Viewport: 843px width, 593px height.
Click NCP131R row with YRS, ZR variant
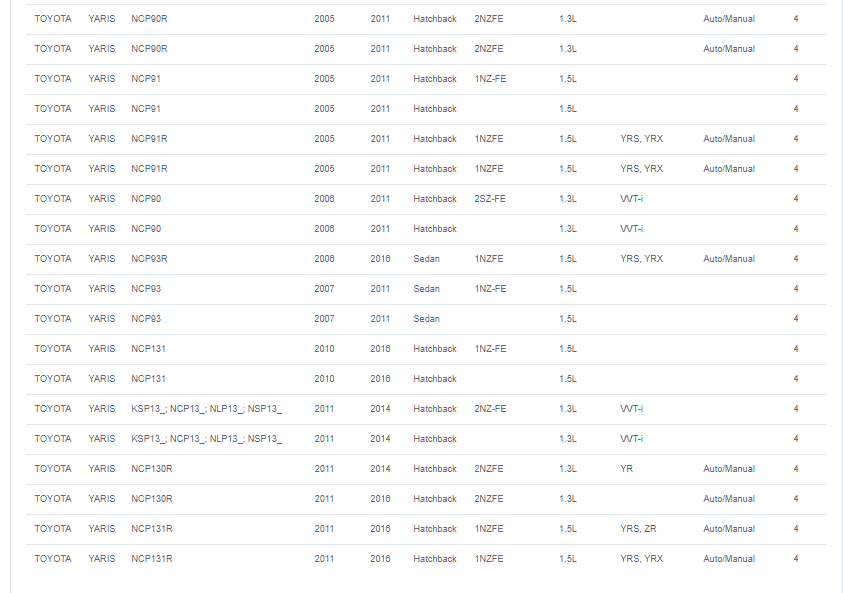(x=425, y=529)
